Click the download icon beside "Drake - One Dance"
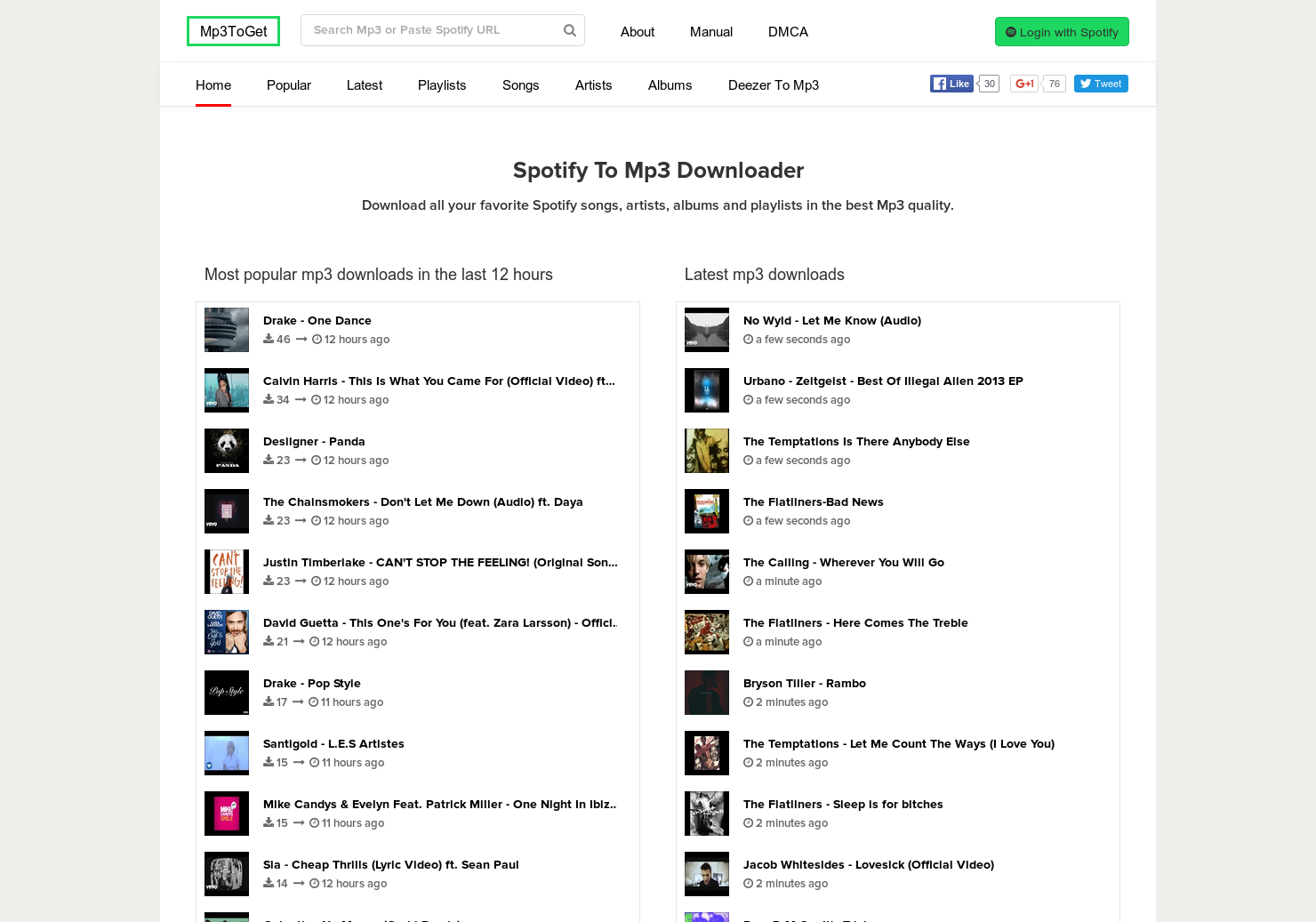The image size is (1316, 922). click(267, 338)
